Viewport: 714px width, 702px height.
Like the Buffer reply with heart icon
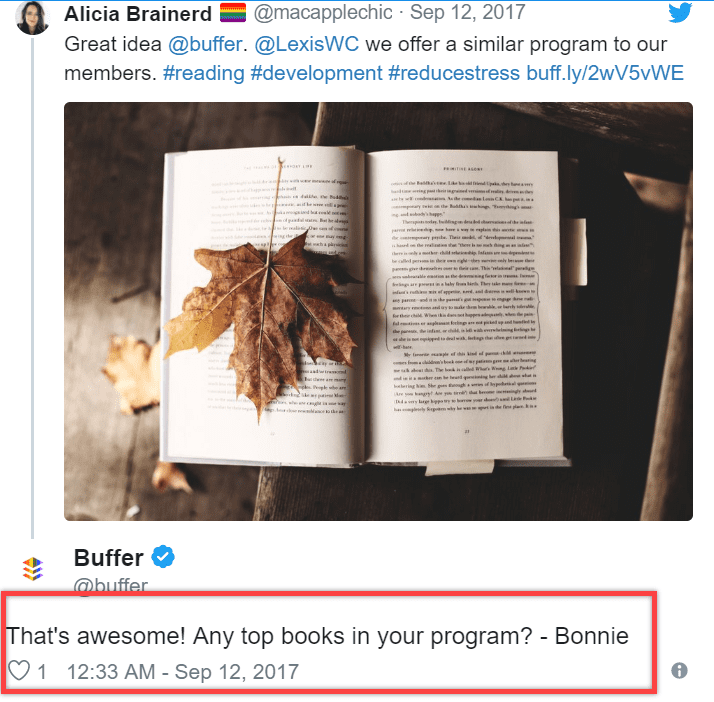click(19, 671)
